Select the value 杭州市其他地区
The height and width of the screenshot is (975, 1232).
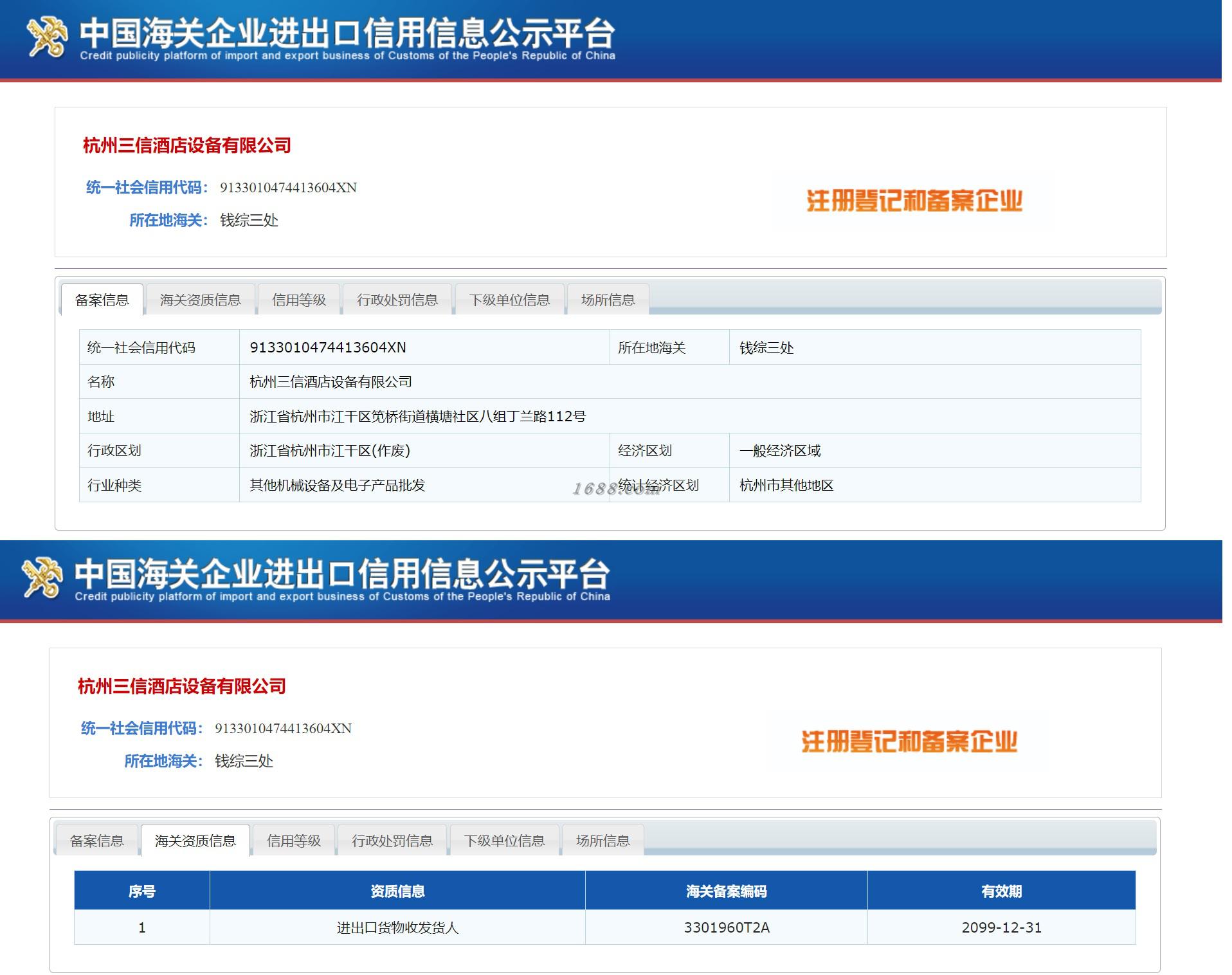(x=786, y=485)
